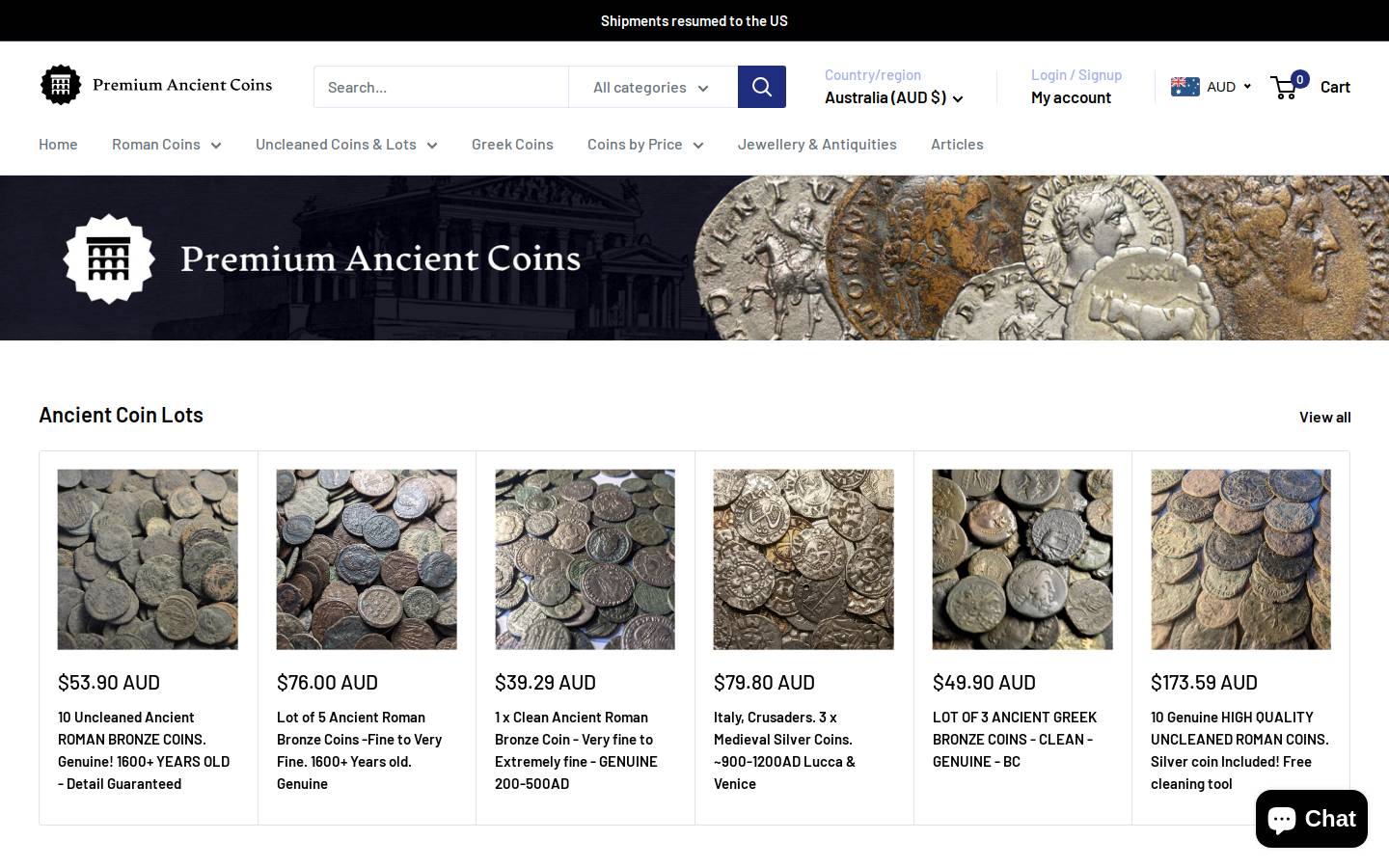Image resolution: width=1389 pixels, height=868 pixels.
Task: Click the $53.90 AUD price
Action: coord(109,682)
